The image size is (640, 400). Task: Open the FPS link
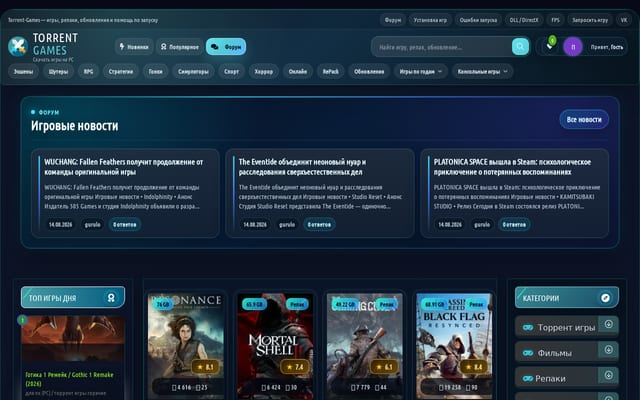pos(556,20)
